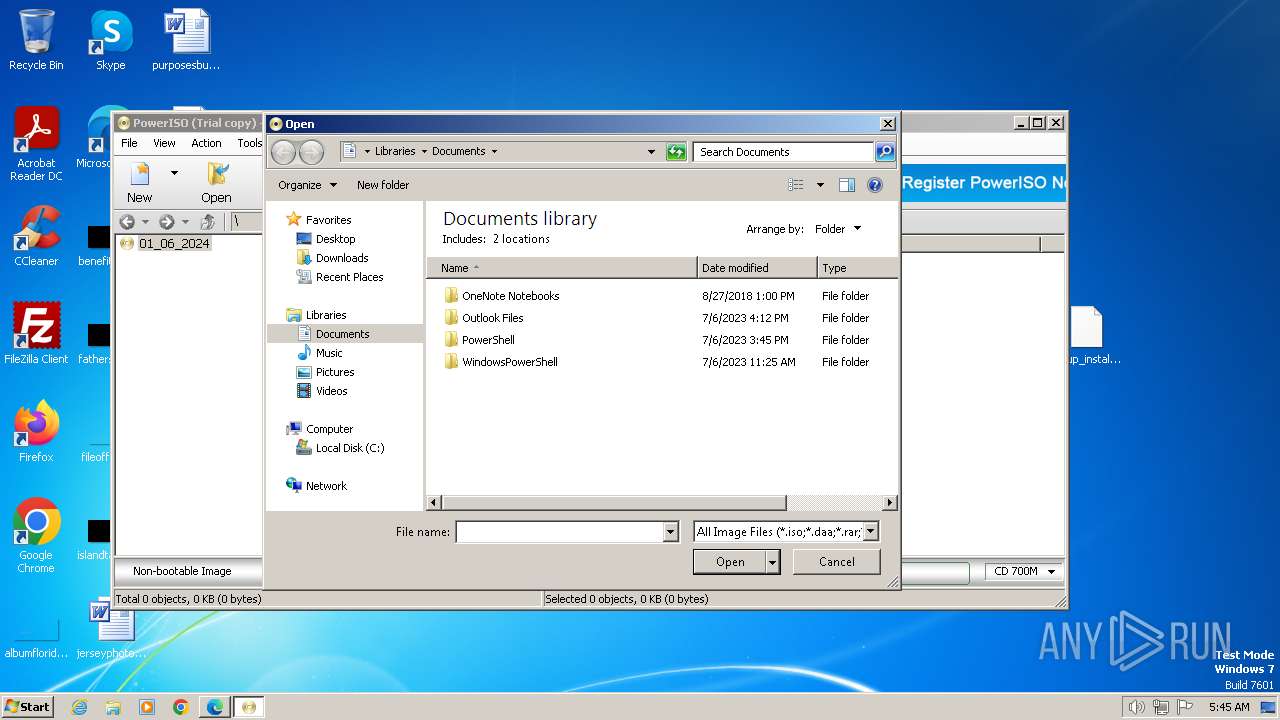The image size is (1280, 720).
Task: Select Downloads in navigation pane
Action: (342, 258)
